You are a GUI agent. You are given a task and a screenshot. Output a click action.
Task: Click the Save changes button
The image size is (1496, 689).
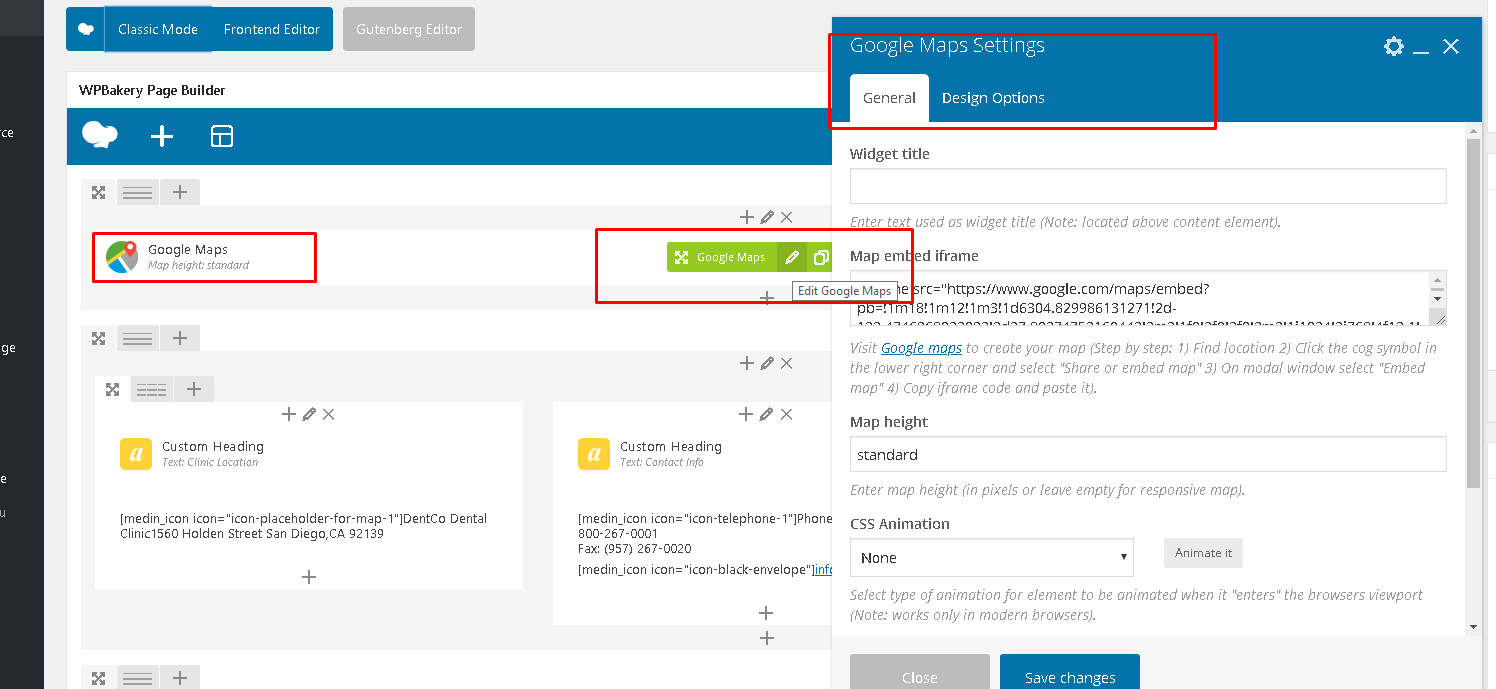(x=1069, y=677)
